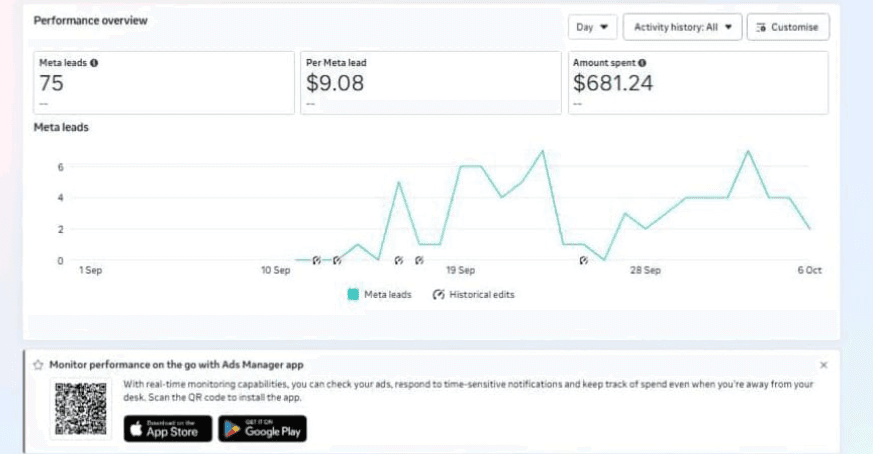The image size is (873, 454).
Task: Dismiss the Ads Manager app banner
Action: point(823,365)
